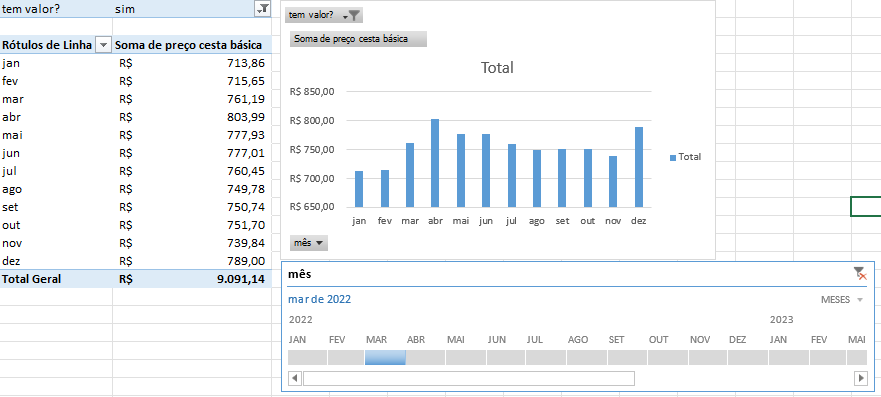Click the Total legend entry

pyautogui.click(x=685, y=157)
